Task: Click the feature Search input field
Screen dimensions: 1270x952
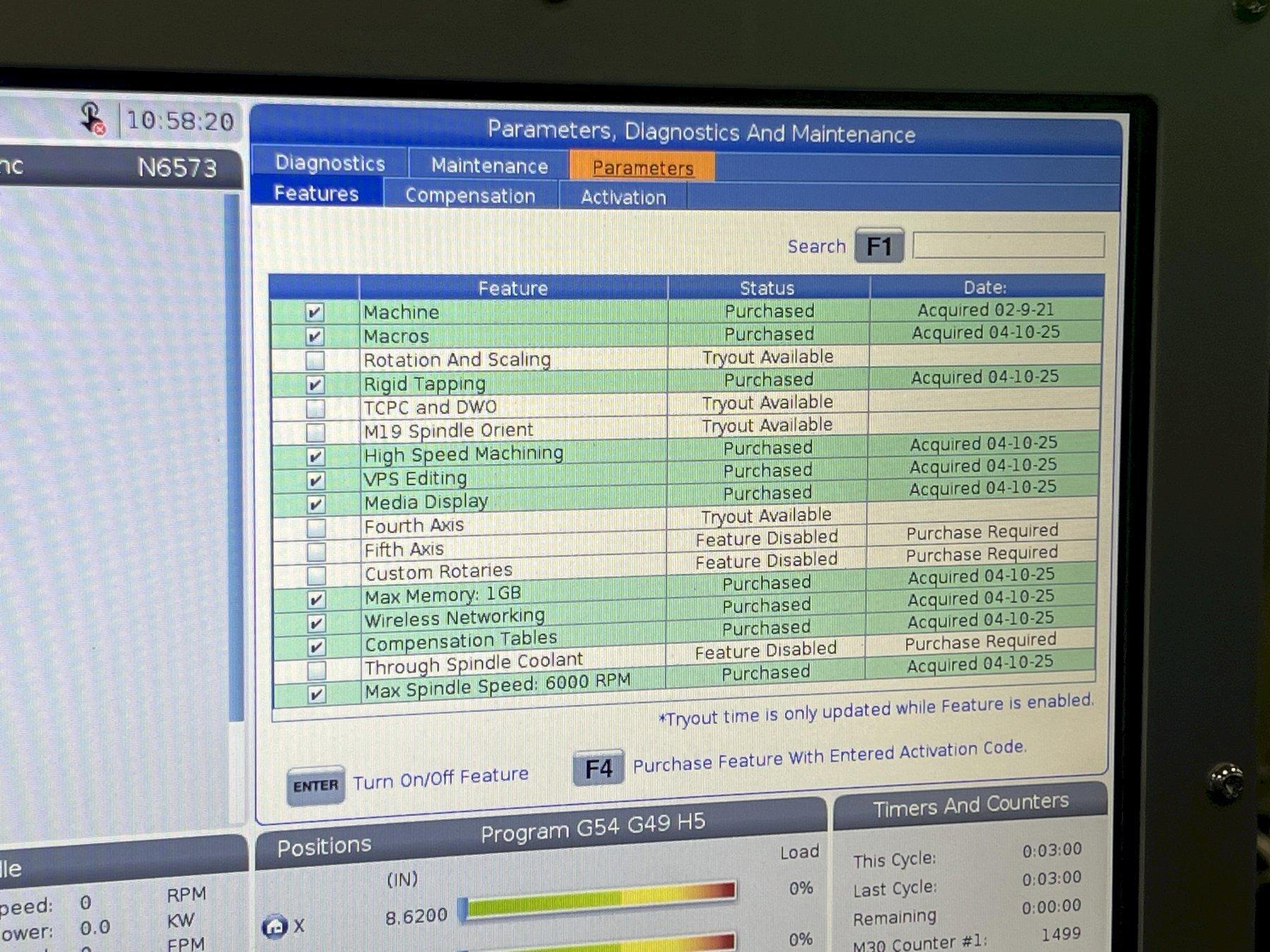Action: point(1008,246)
